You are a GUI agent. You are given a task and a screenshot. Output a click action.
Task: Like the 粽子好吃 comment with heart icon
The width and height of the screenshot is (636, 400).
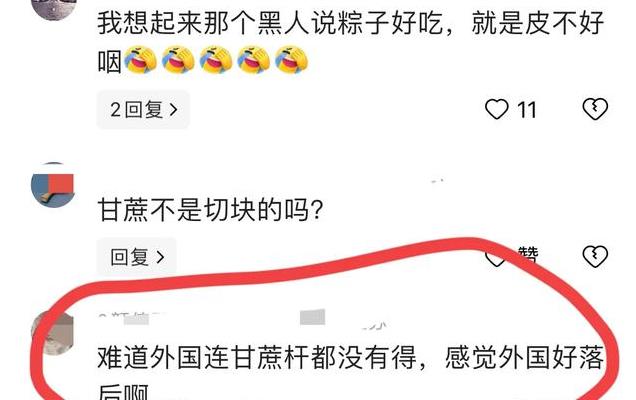coord(496,110)
